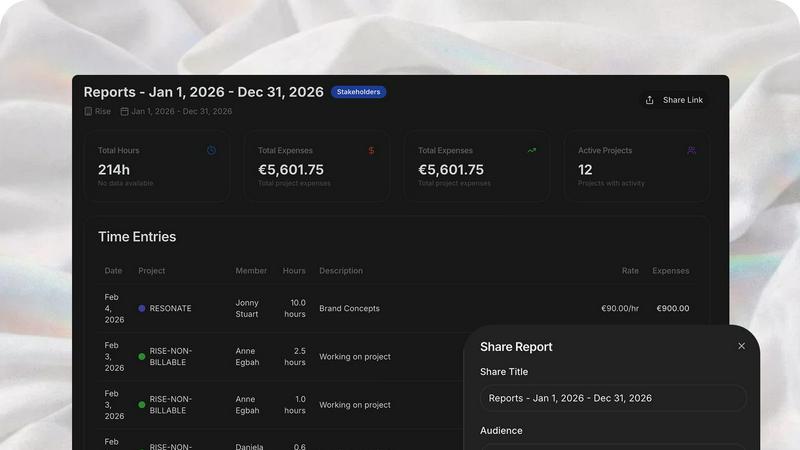Viewport: 800px width, 450px height.
Task: Click the share upload icon
Action: [x=649, y=100]
